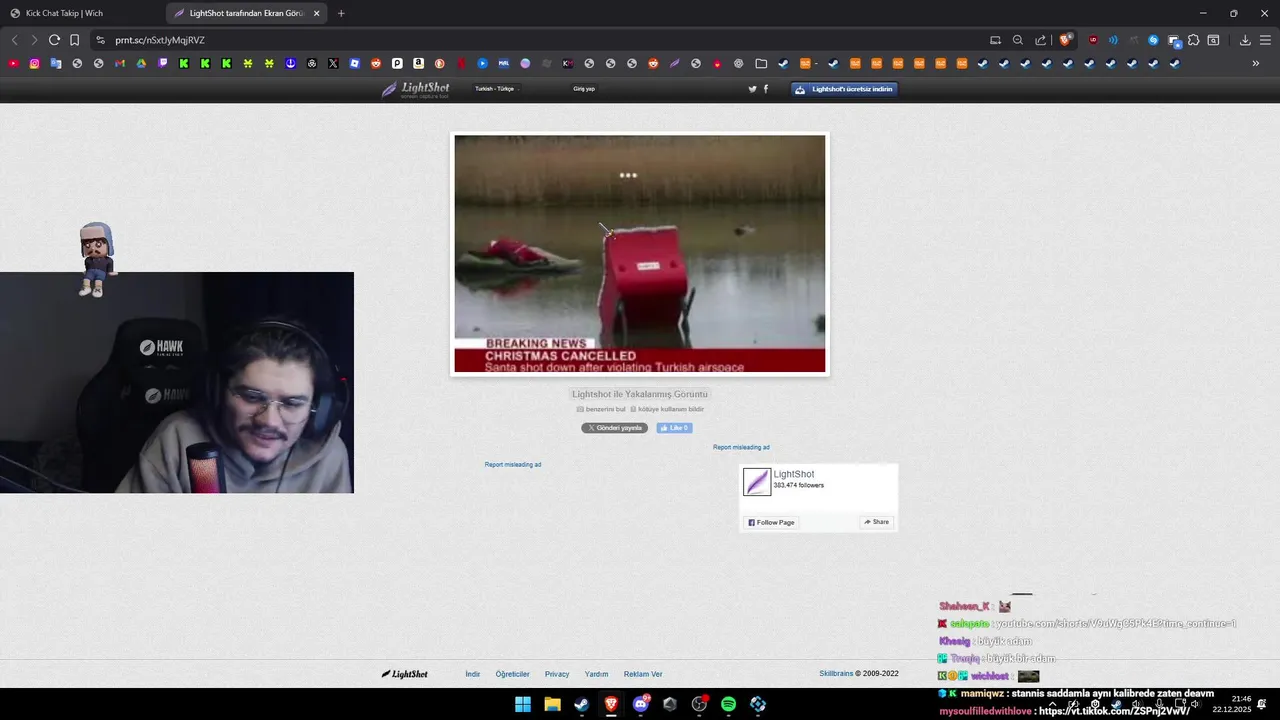This screenshot has width=1280, height=720.
Task: Open a new browser tab
Action: pyautogui.click(x=341, y=13)
